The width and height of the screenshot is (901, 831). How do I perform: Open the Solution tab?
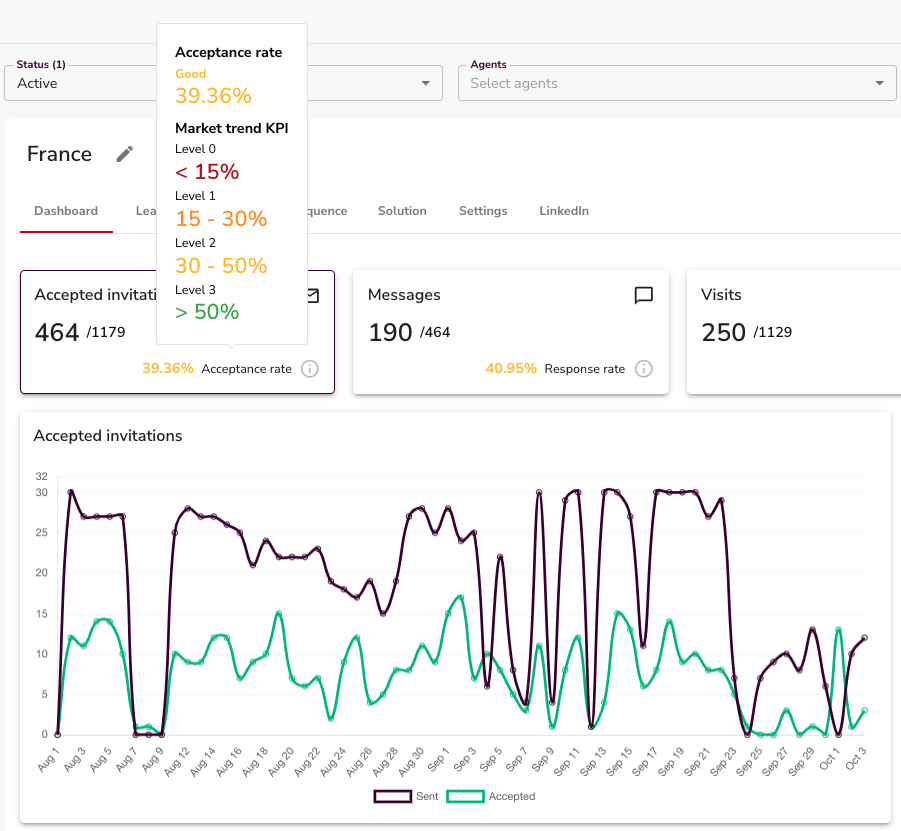[402, 211]
